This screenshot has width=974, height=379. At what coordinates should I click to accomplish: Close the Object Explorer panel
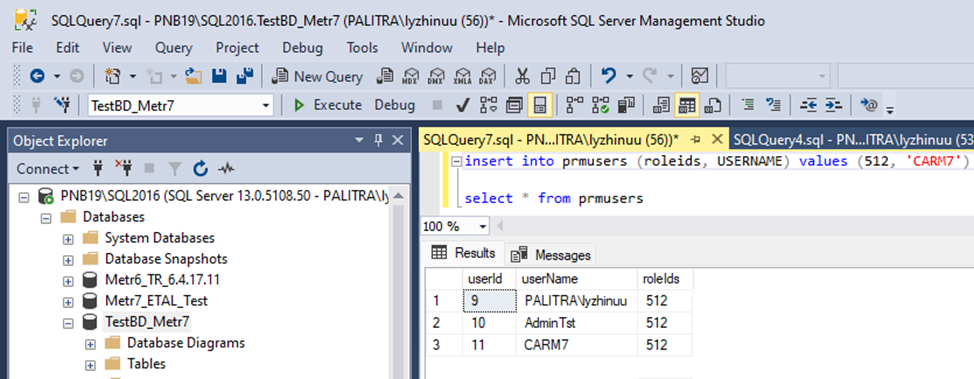tap(398, 140)
